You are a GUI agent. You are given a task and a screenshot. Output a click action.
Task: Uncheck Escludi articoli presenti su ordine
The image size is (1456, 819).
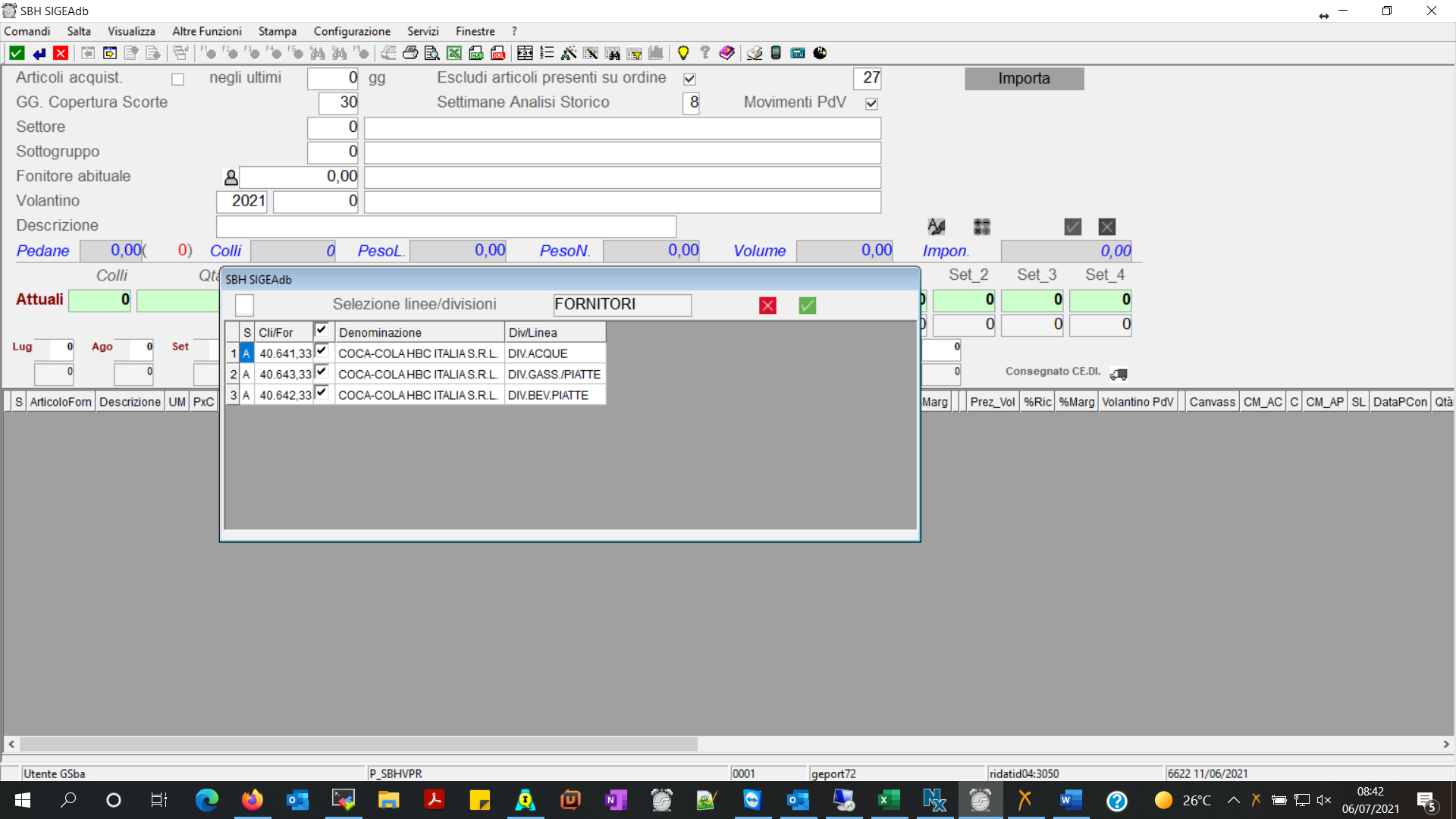689,79
